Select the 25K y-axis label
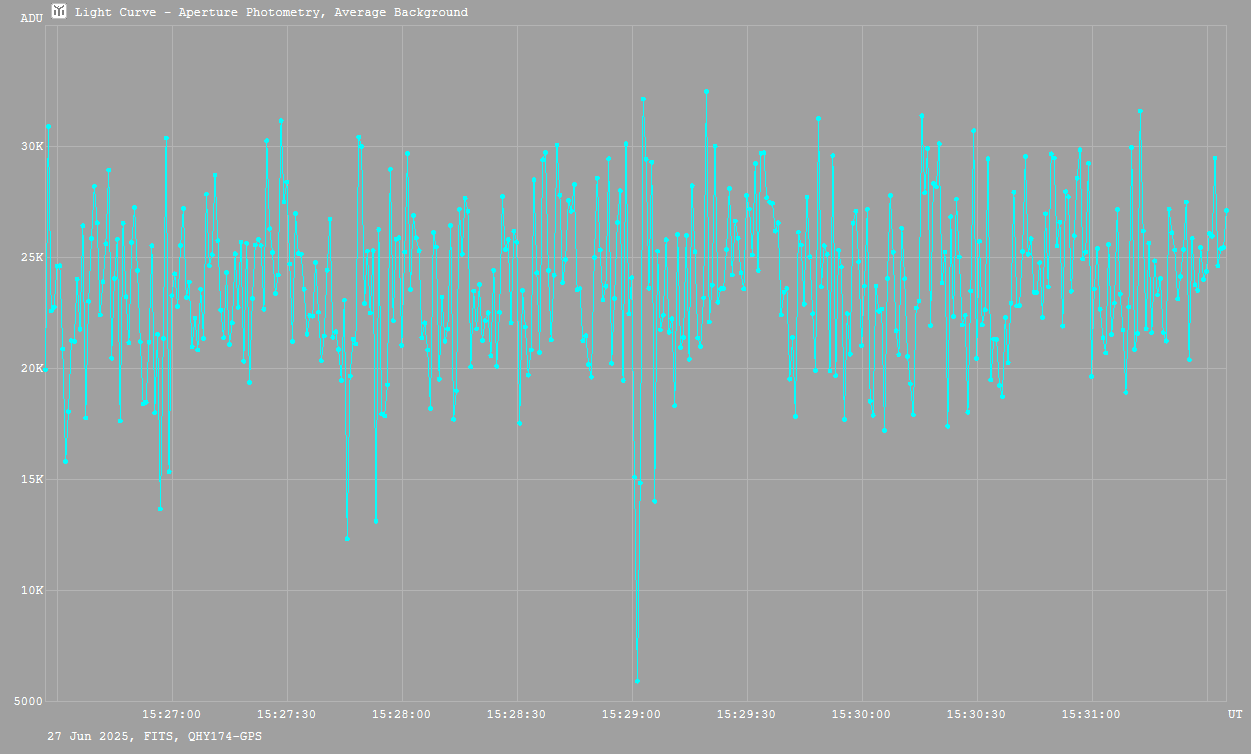This screenshot has width=1251, height=754. 33,258
